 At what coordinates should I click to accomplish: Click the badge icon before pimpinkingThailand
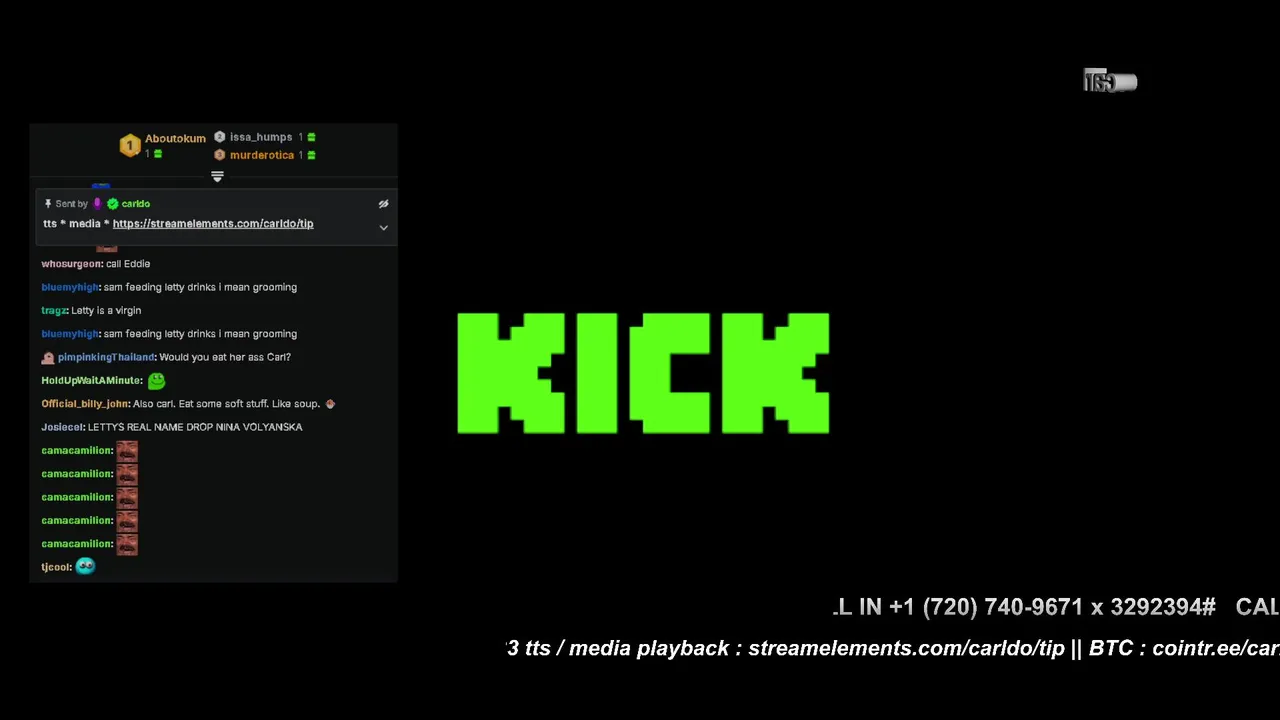48,357
